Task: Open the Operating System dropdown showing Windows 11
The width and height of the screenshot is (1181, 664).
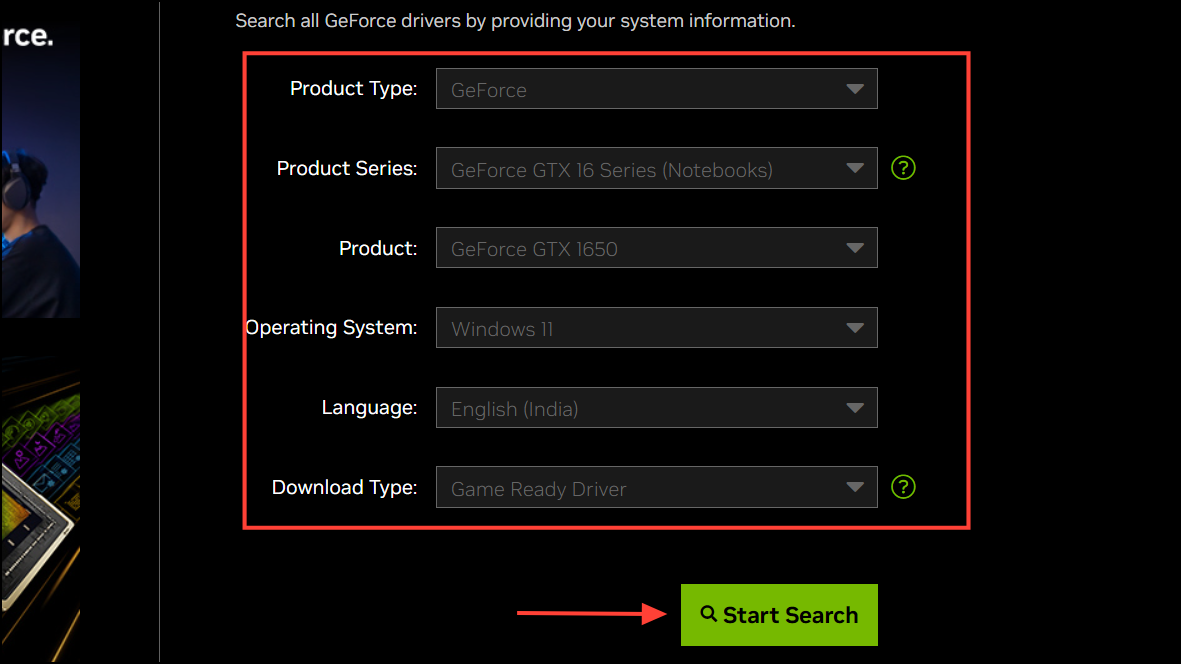Action: point(656,328)
